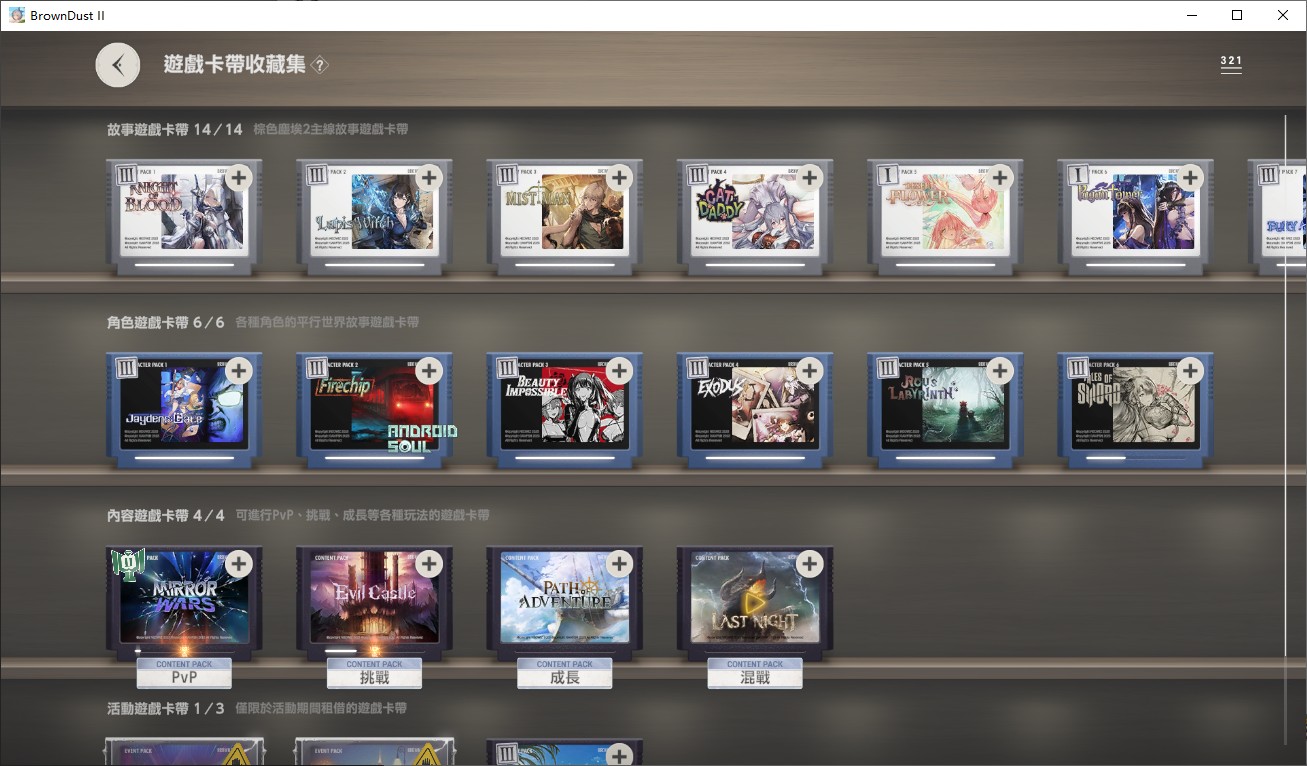Tap the plus icon on Last Night cartridge

point(809,564)
